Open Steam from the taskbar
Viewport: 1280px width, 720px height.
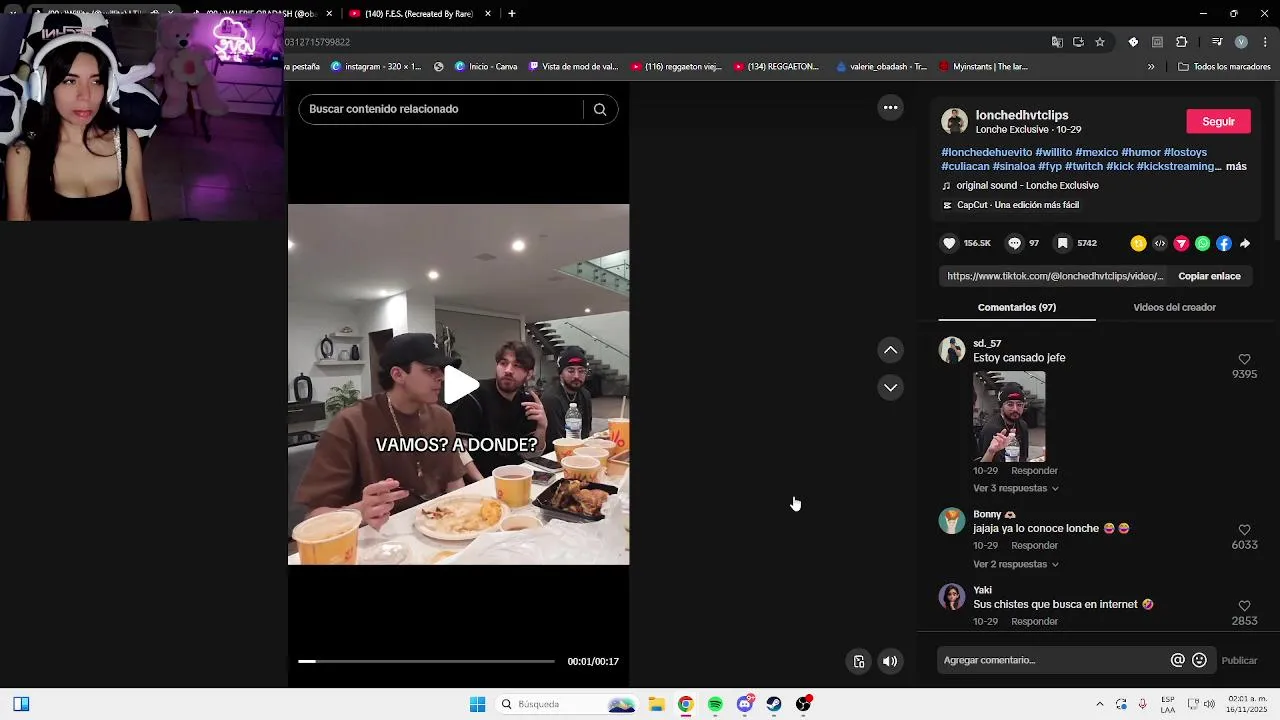774,704
